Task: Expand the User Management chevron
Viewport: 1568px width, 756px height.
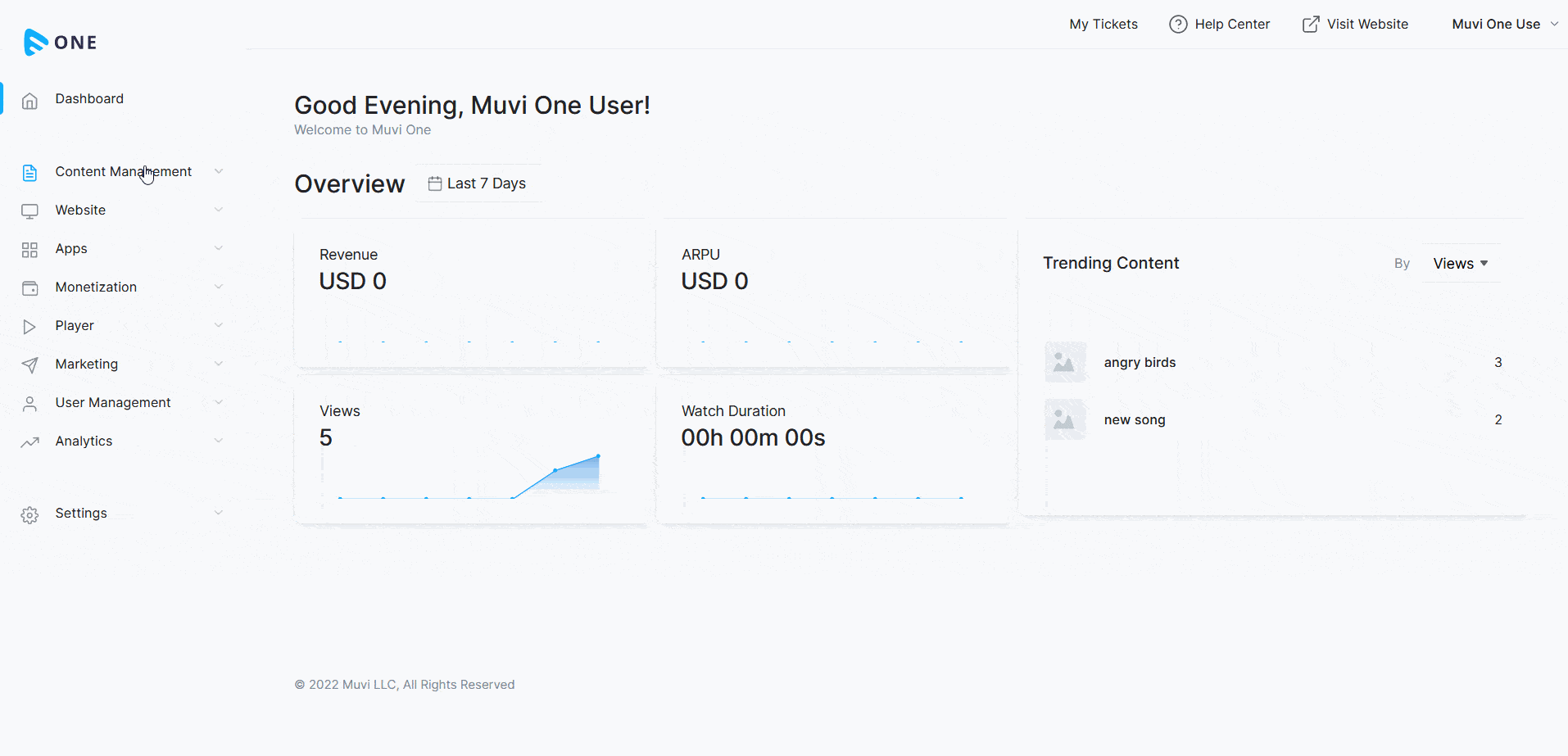Action: coord(219,402)
